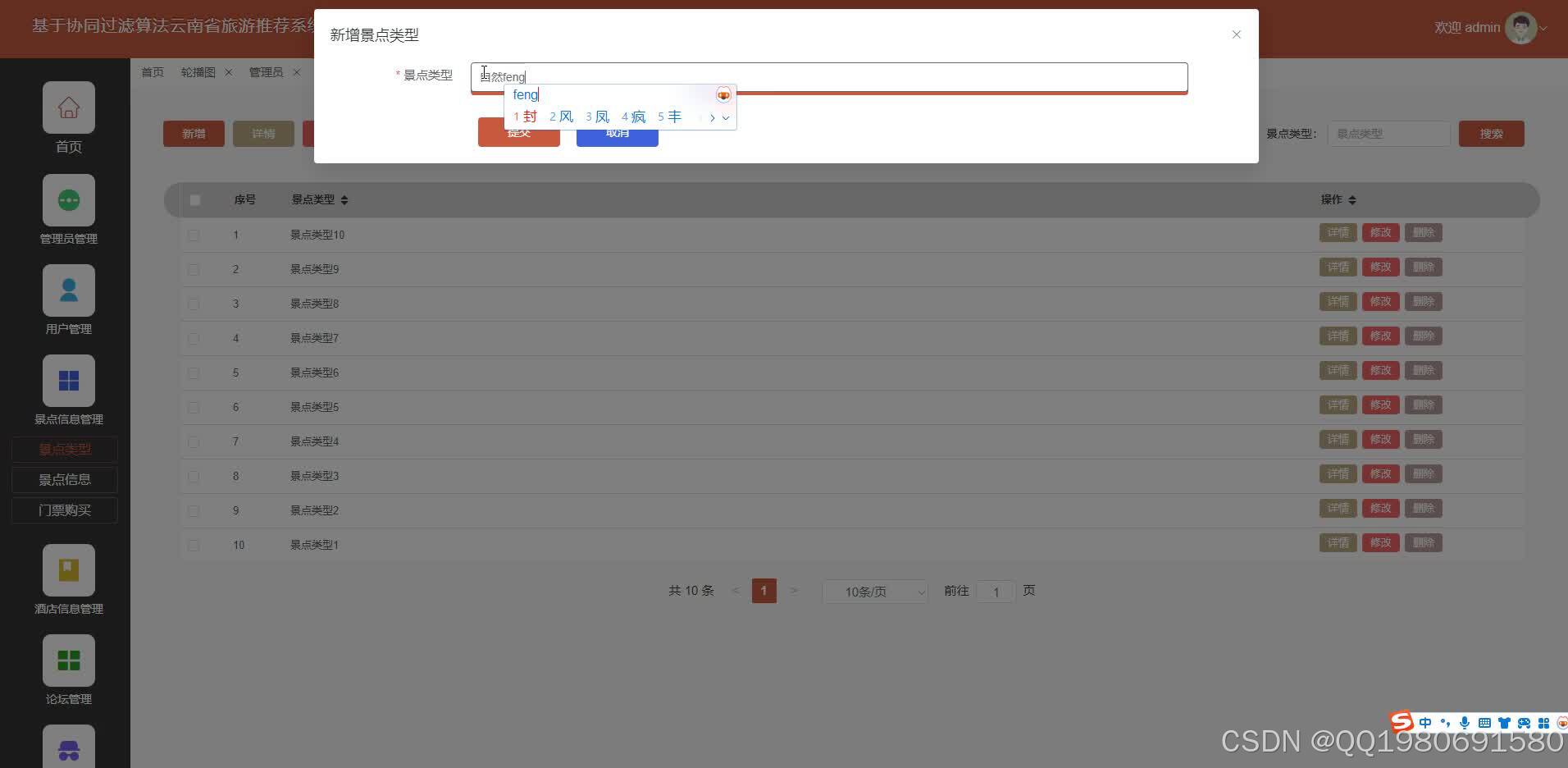Check the row for 景点类型8
1568x768 pixels.
coord(194,304)
